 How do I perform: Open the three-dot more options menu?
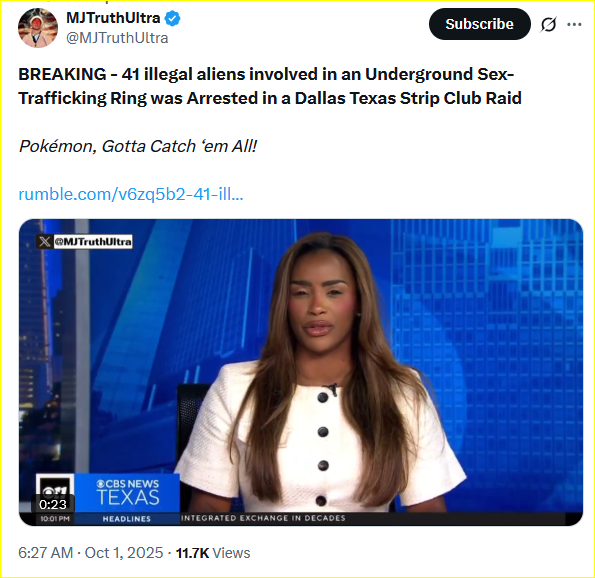pos(574,24)
